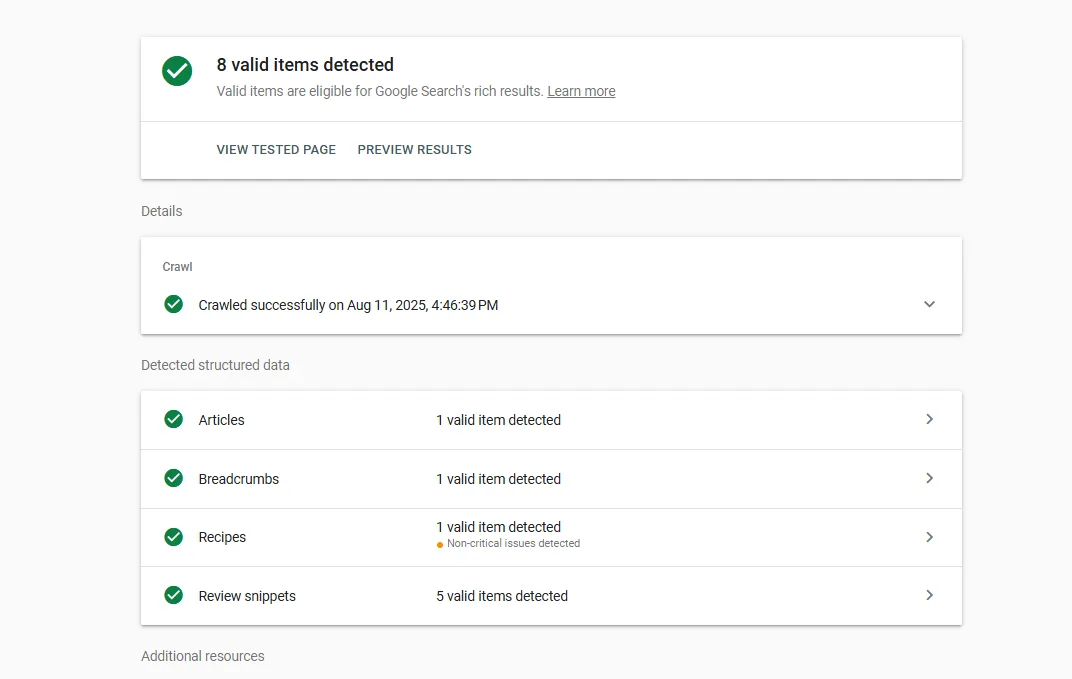Click '1 valid item detected' in Articles row
This screenshot has height=679, width=1072.
coord(498,420)
